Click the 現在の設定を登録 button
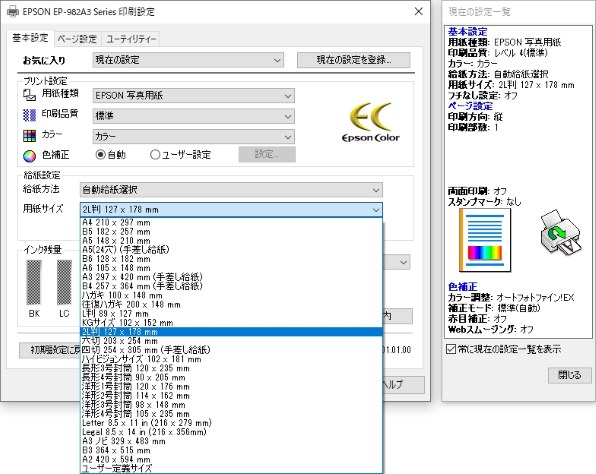Screen dimensions: 596x474 (x=353, y=60)
